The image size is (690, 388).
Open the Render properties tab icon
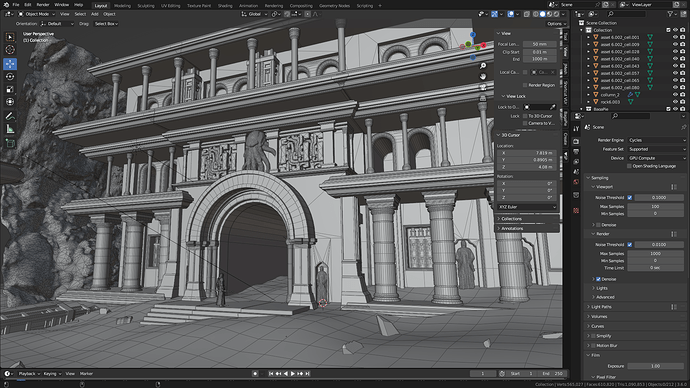click(576, 142)
